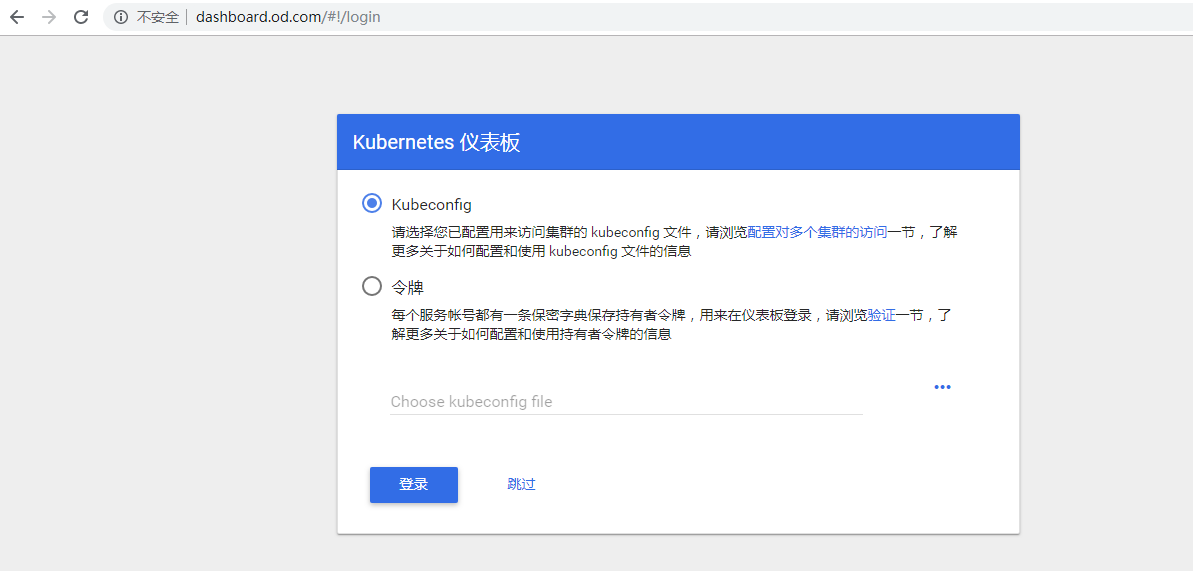1193x571 pixels.
Task: Click the browser forward arrow
Action: (x=49, y=17)
